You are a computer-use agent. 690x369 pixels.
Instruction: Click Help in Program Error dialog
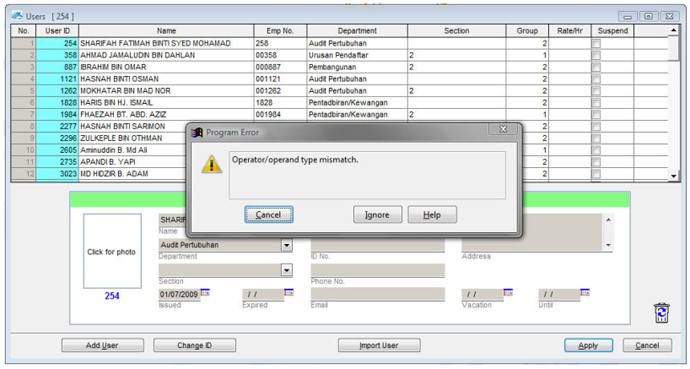432,215
